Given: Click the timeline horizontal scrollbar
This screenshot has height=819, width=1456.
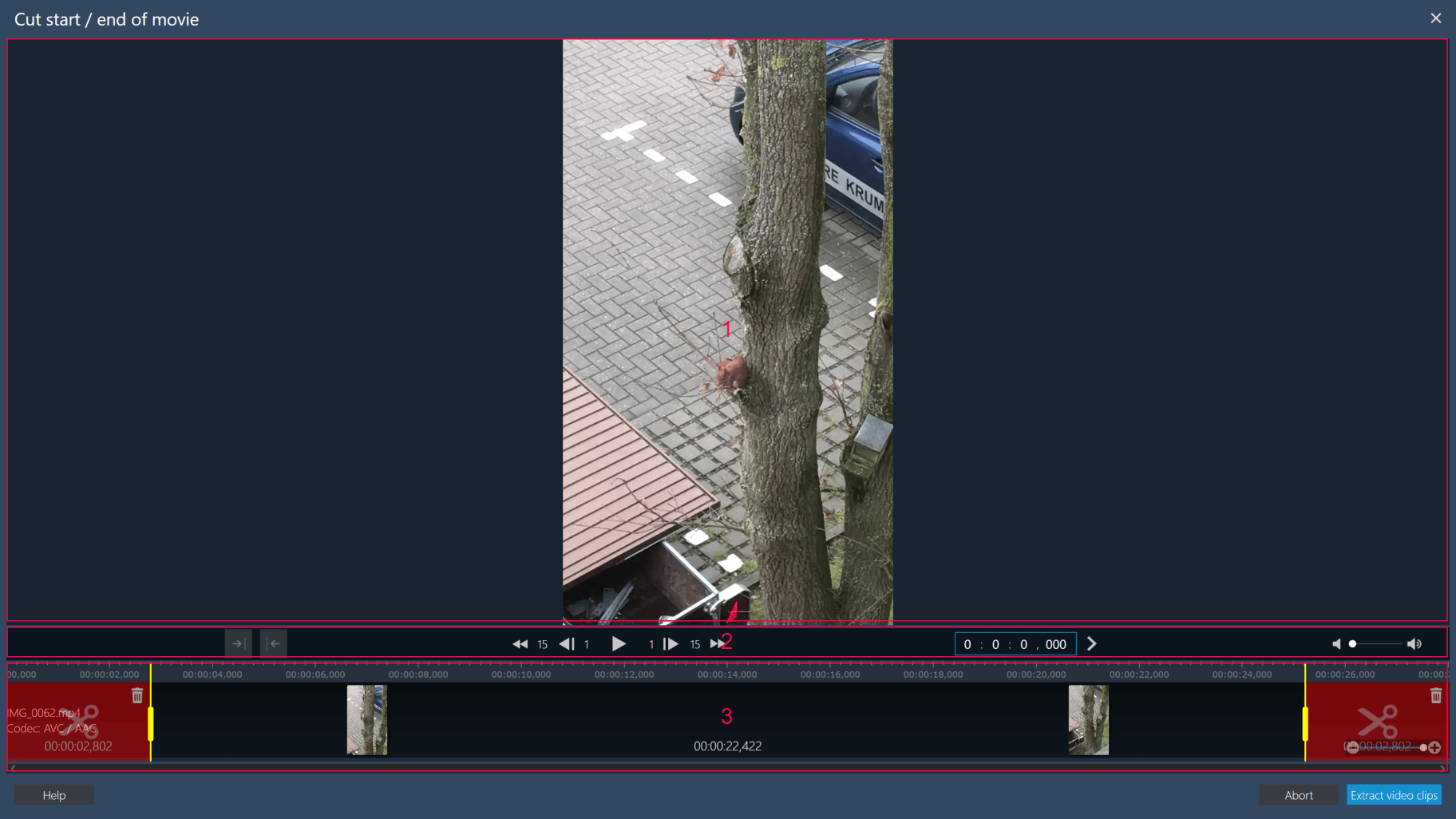Looking at the screenshot, I should 727,768.
